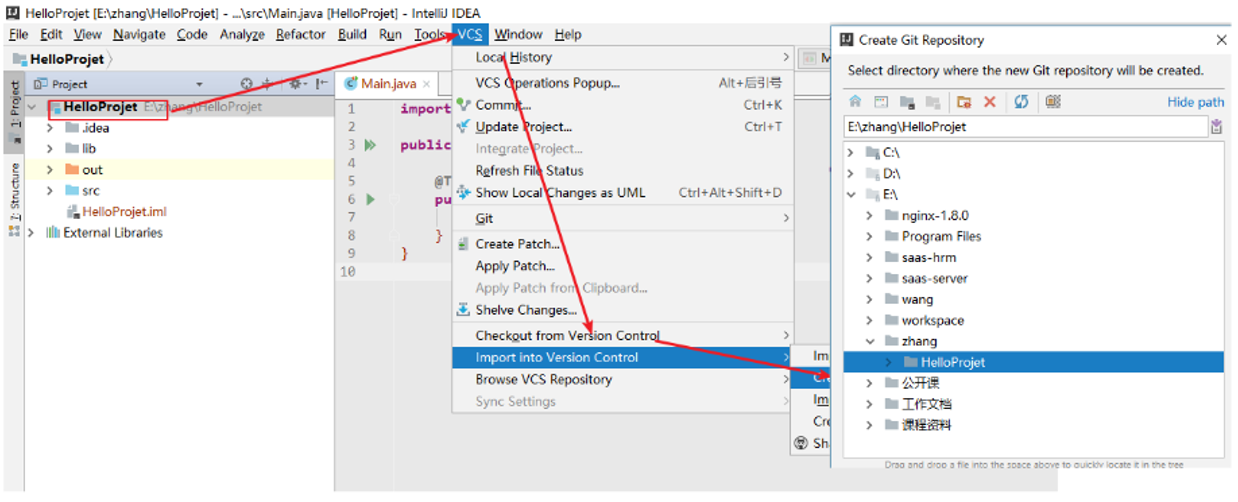The width and height of the screenshot is (1238, 502).
Task: Collapse the E:\ drive in dialog
Action: click(x=851, y=195)
